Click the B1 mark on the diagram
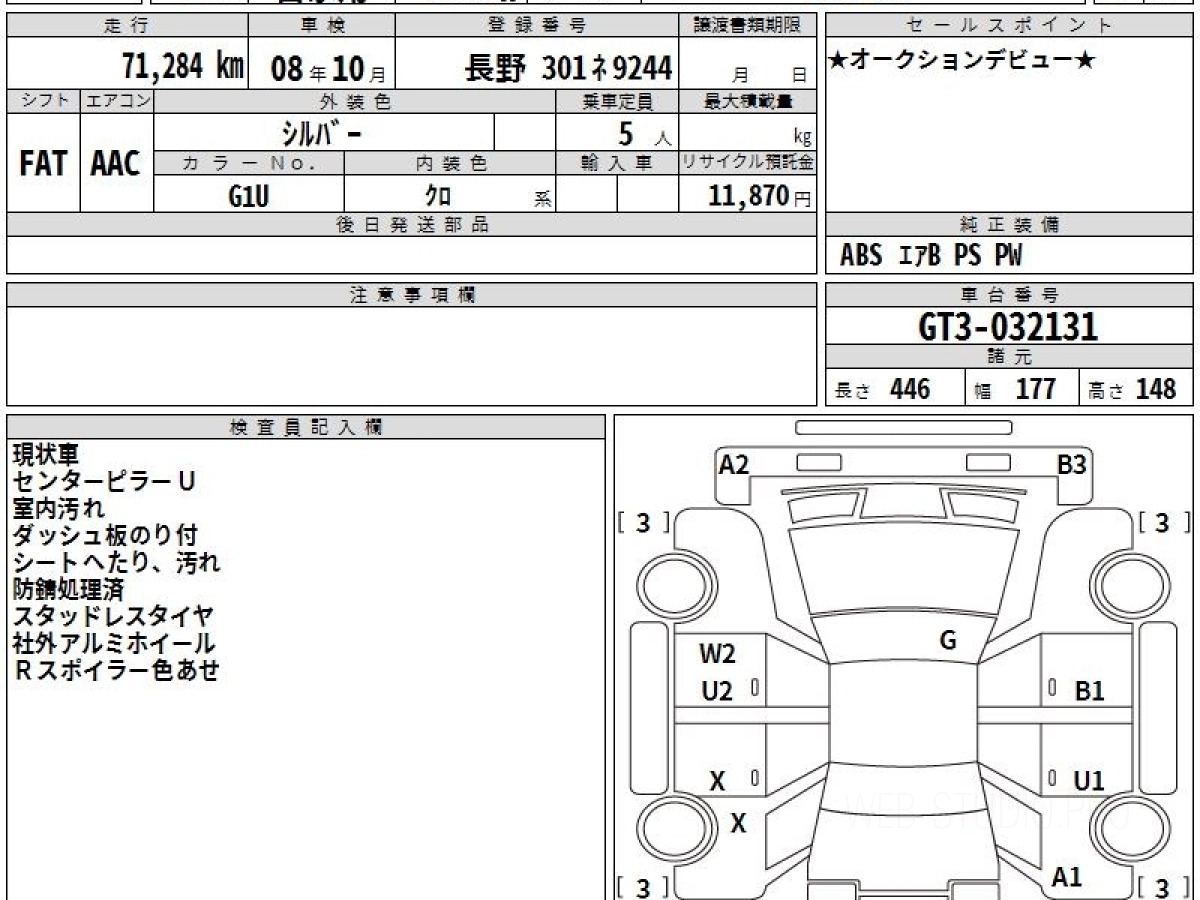 (x=1089, y=690)
